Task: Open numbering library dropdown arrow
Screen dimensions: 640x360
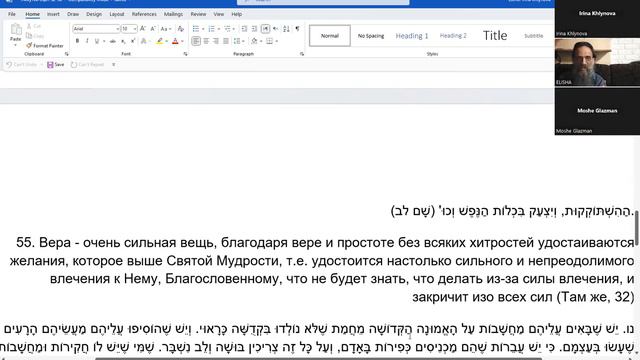Action: (x=219, y=29)
